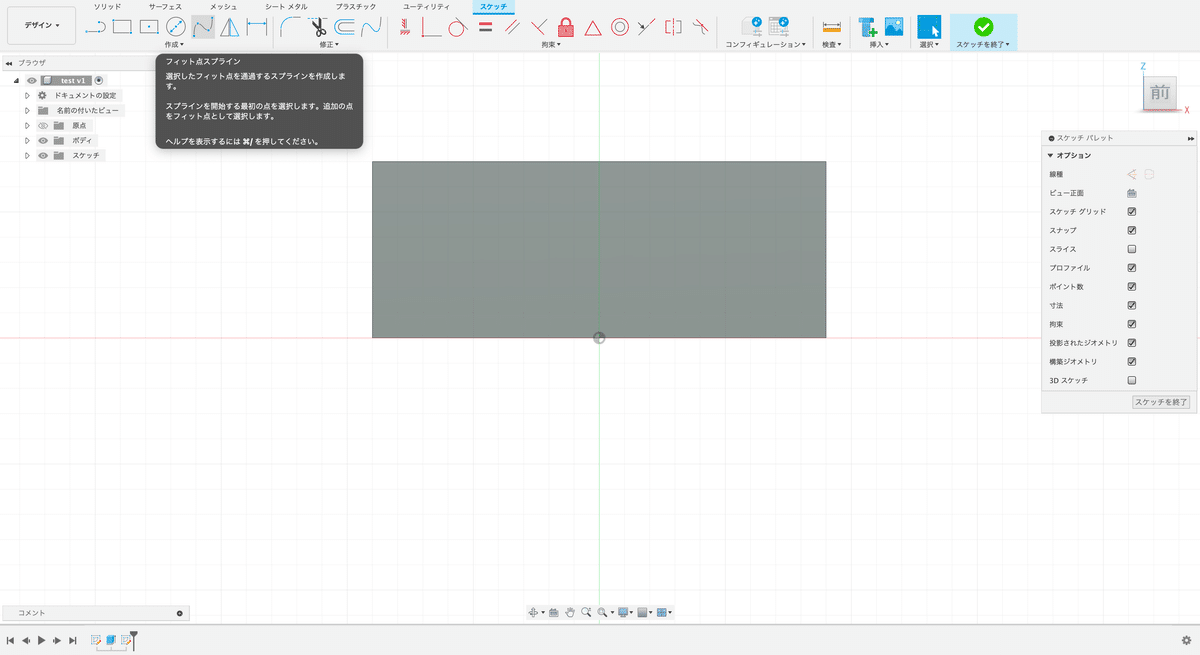Expand the スケッチ folder in browser
This screenshot has height=655, width=1200.
(28, 155)
